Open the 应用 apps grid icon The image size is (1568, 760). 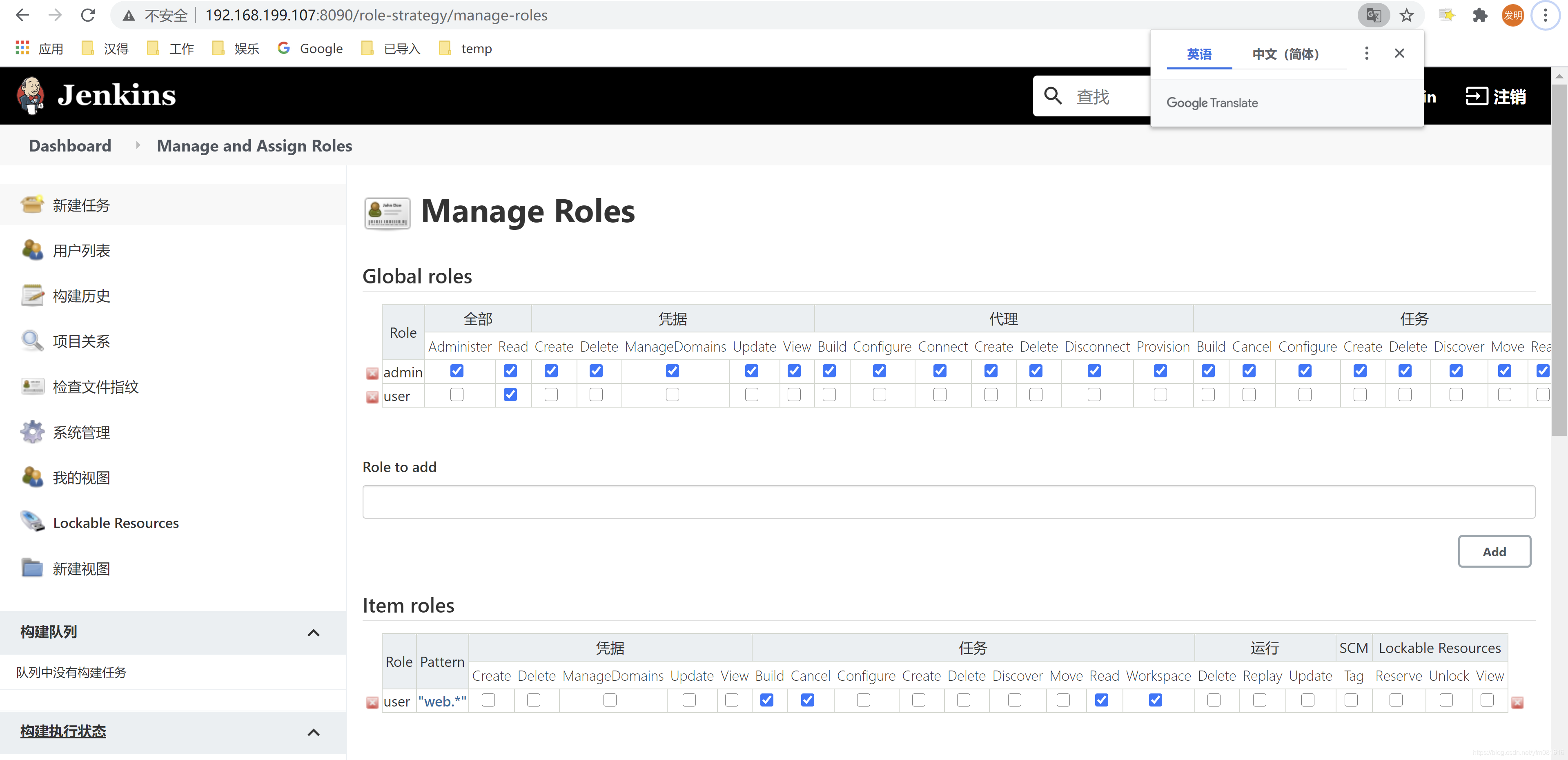(x=22, y=47)
